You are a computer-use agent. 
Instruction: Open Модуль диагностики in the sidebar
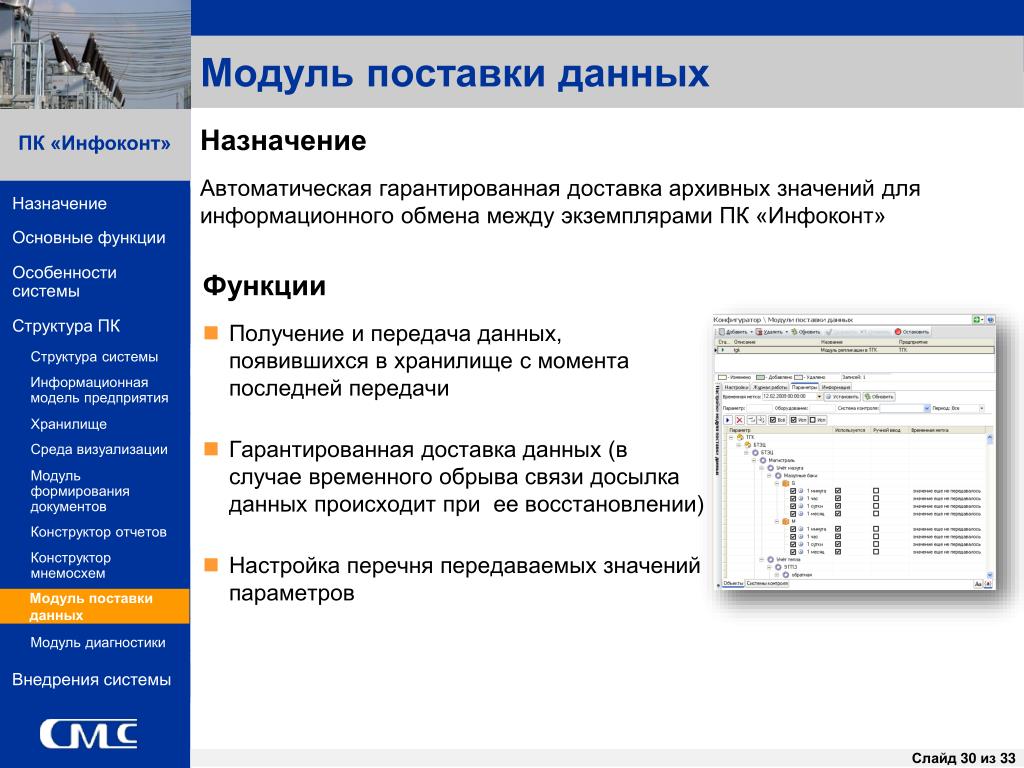pos(98,643)
